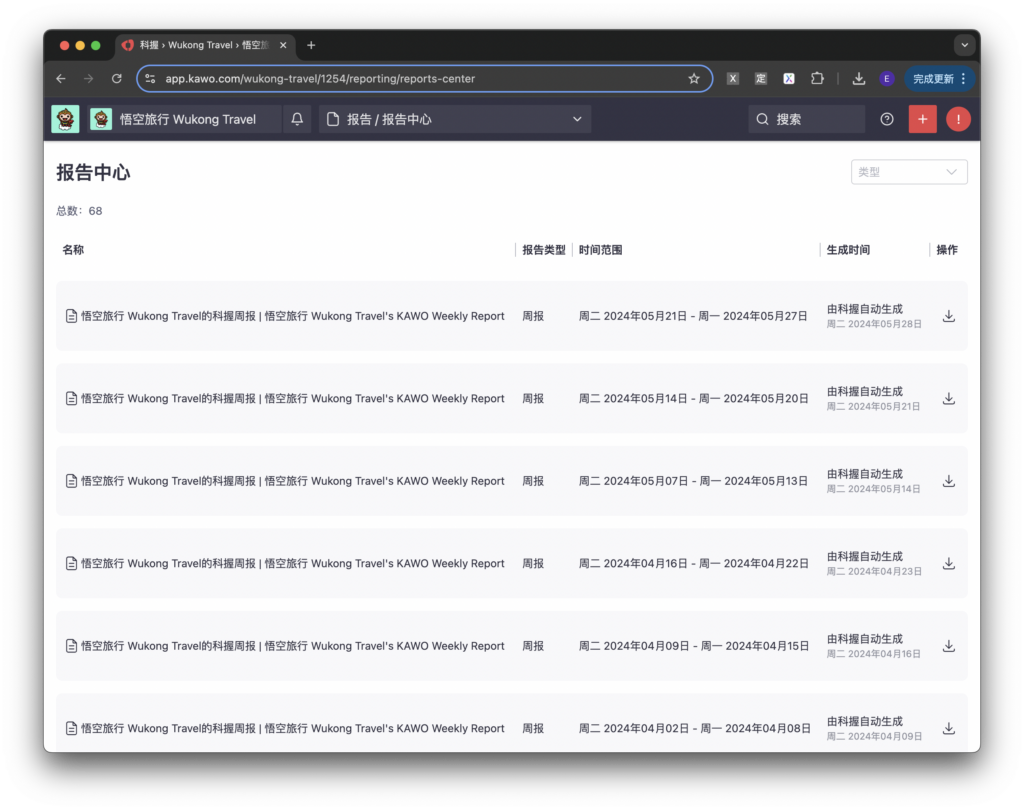Download the May 14–20 weekly report
The height and width of the screenshot is (810, 1024).
[x=948, y=399]
